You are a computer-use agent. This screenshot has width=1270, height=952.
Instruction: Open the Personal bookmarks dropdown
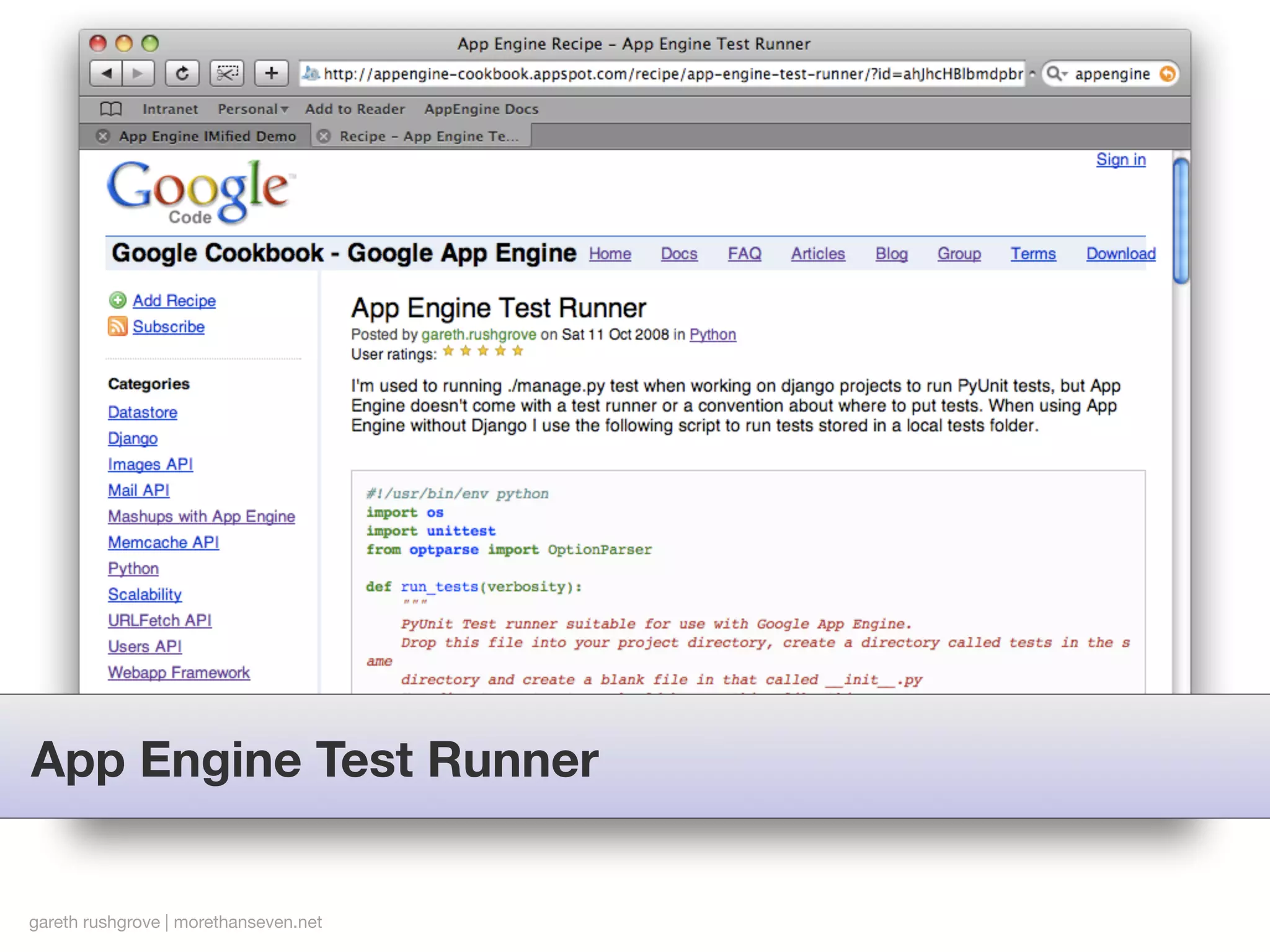click(x=252, y=109)
